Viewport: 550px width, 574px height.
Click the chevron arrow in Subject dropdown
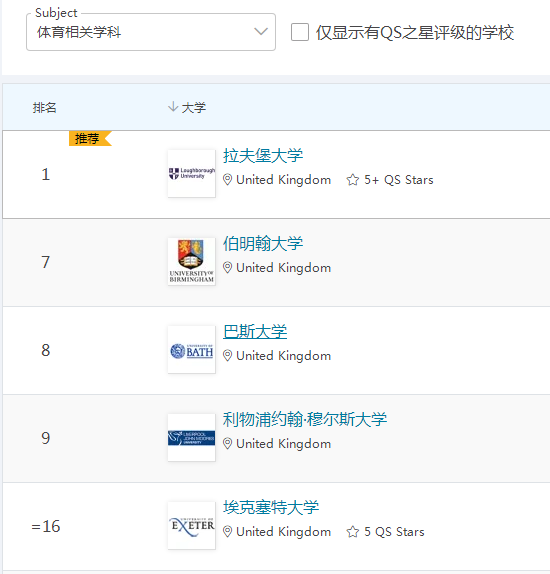click(261, 31)
